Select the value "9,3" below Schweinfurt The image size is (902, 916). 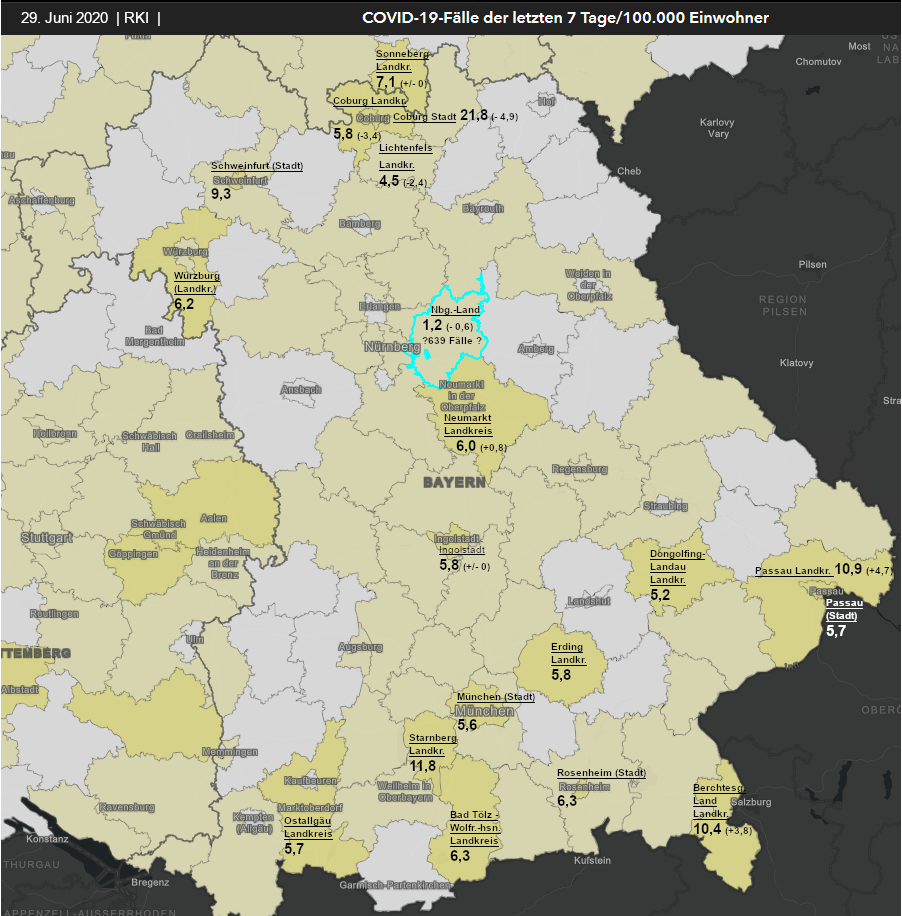pyautogui.click(x=221, y=193)
